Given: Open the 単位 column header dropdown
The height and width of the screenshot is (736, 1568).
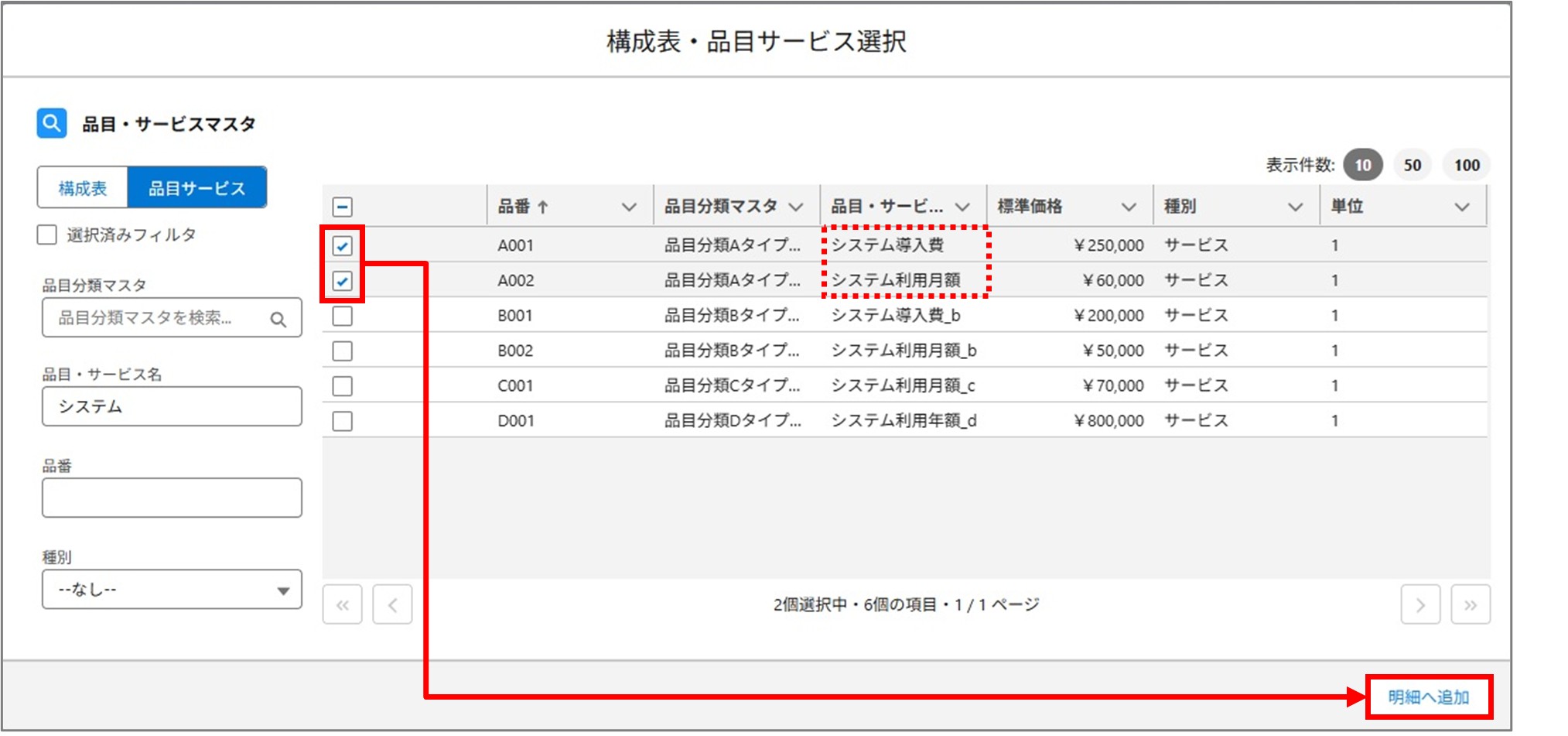Looking at the screenshot, I should 1461,206.
